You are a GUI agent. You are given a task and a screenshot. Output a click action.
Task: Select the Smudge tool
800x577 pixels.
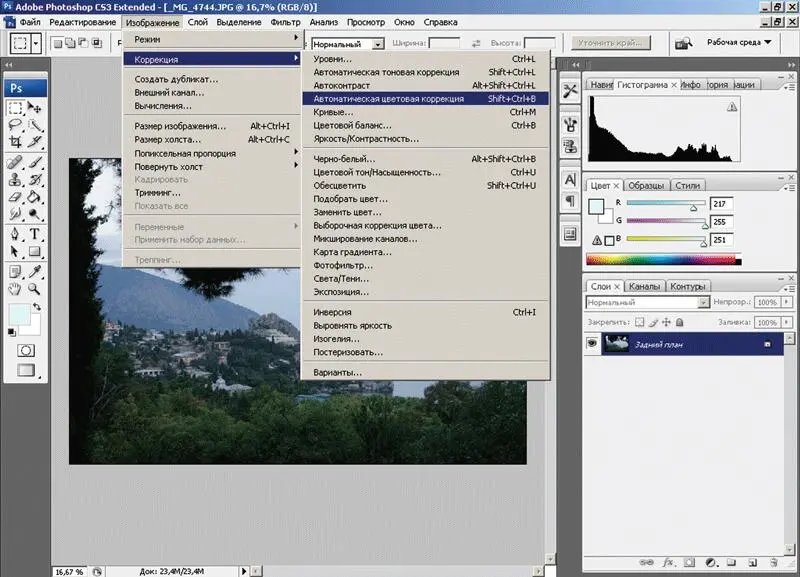tap(15, 214)
